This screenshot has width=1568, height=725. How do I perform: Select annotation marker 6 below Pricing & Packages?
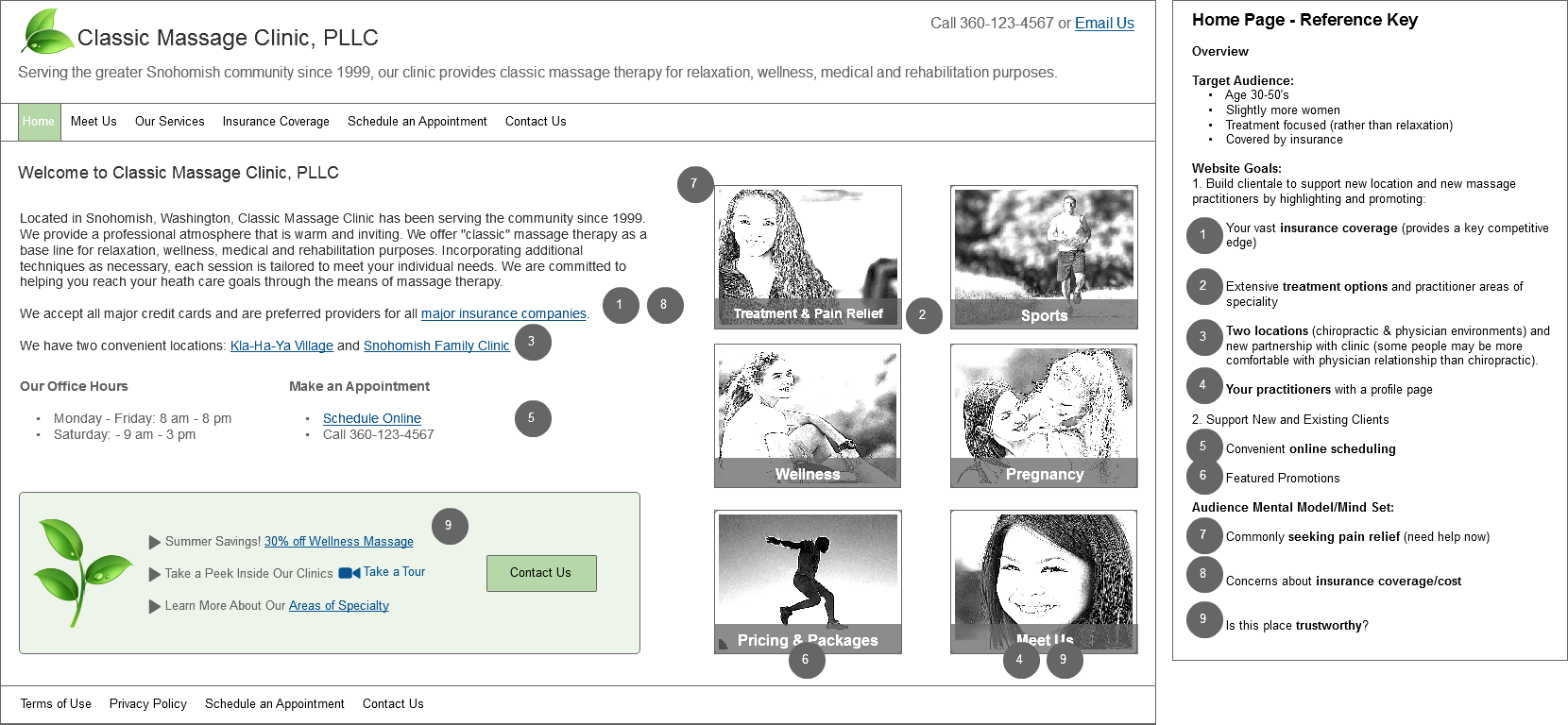point(806,660)
